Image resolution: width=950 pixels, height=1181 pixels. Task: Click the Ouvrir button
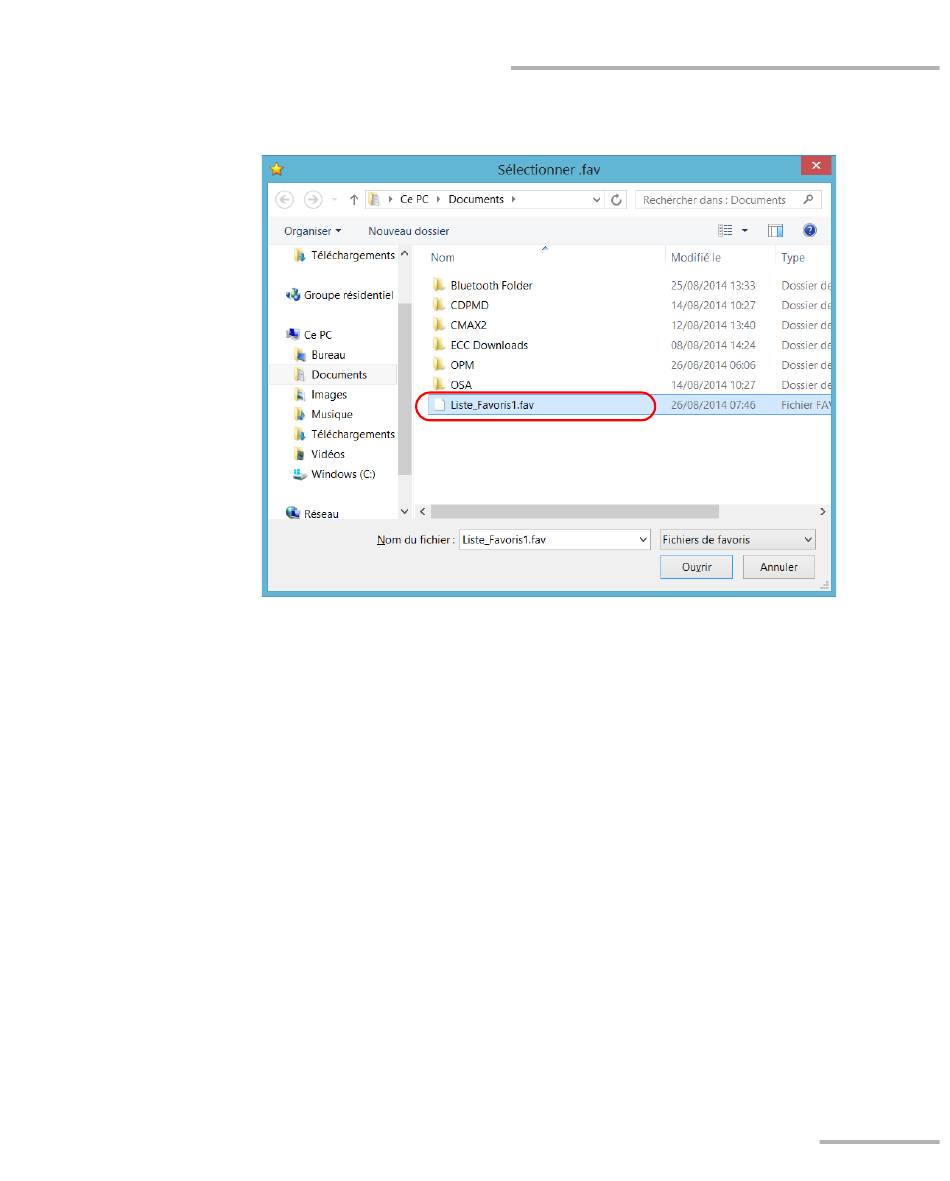click(x=696, y=567)
